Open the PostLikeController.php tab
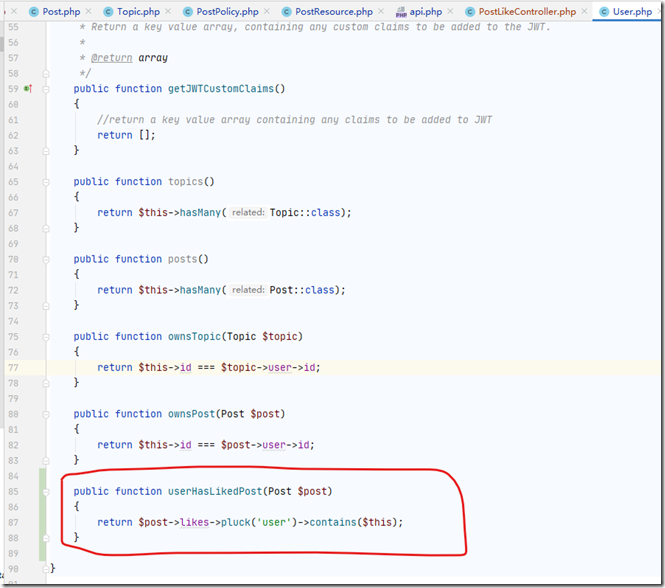The height and width of the screenshot is (588, 665). pos(527,12)
